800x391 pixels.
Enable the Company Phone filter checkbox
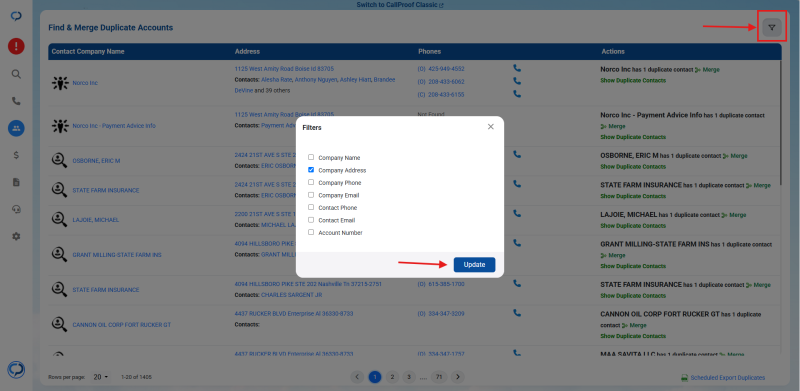coord(311,182)
